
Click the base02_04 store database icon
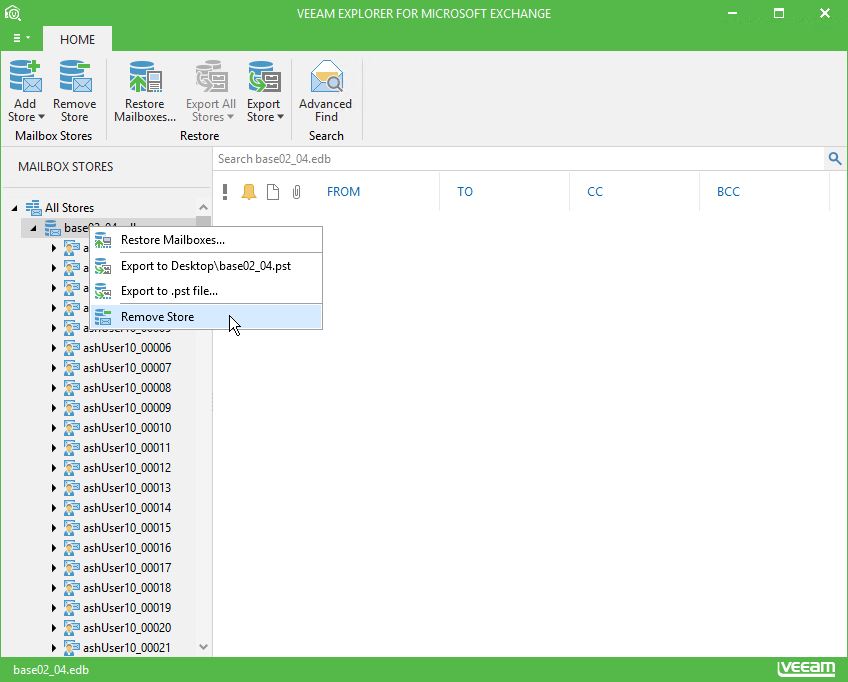[x=52, y=228]
